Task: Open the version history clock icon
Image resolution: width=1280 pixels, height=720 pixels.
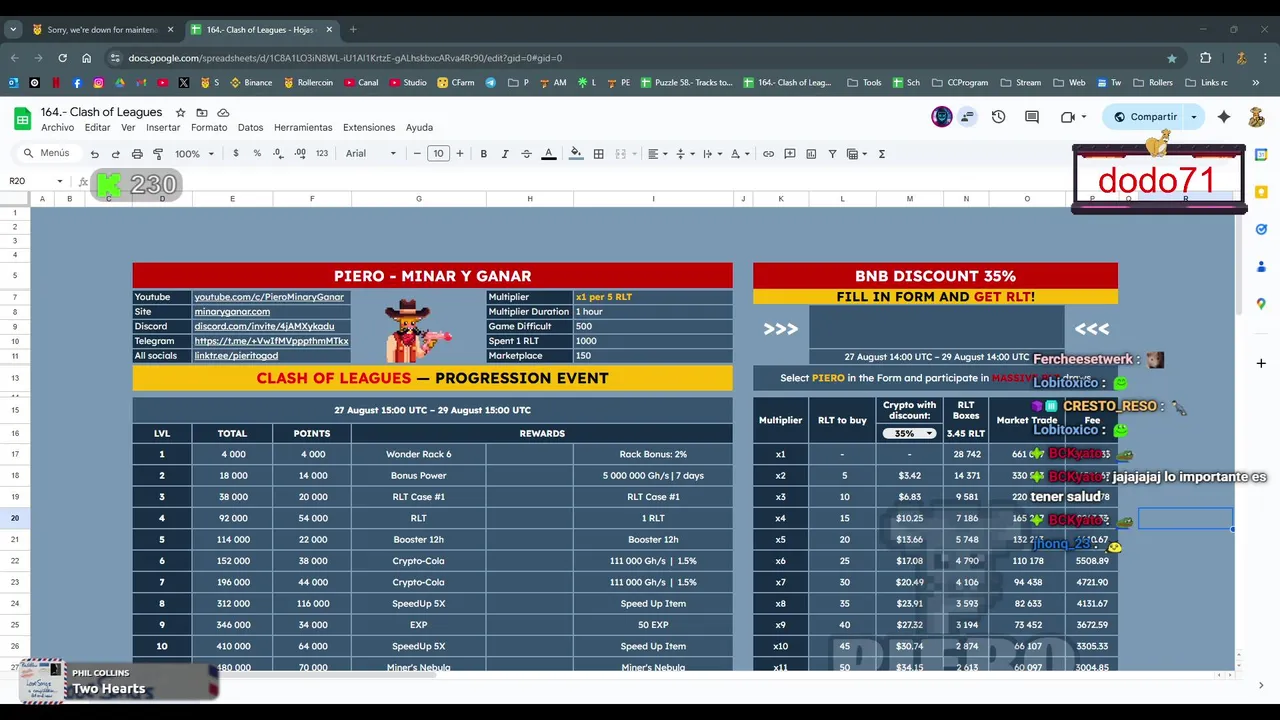Action: coord(998,117)
